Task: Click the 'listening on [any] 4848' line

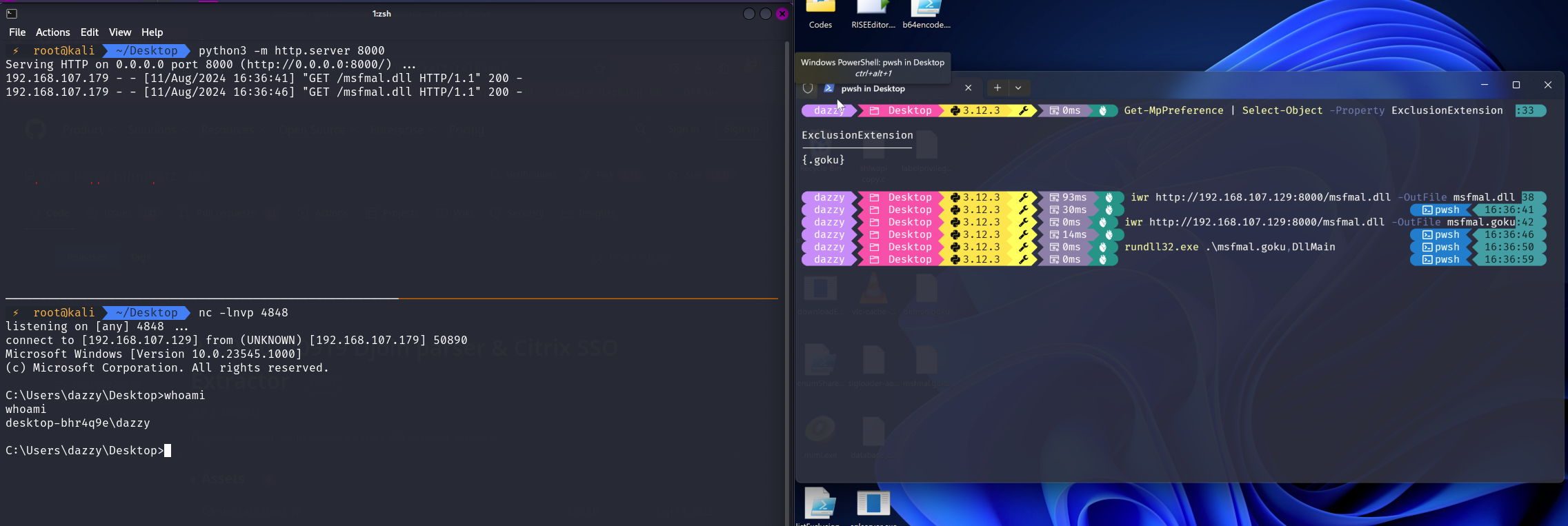Action: [97, 326]
